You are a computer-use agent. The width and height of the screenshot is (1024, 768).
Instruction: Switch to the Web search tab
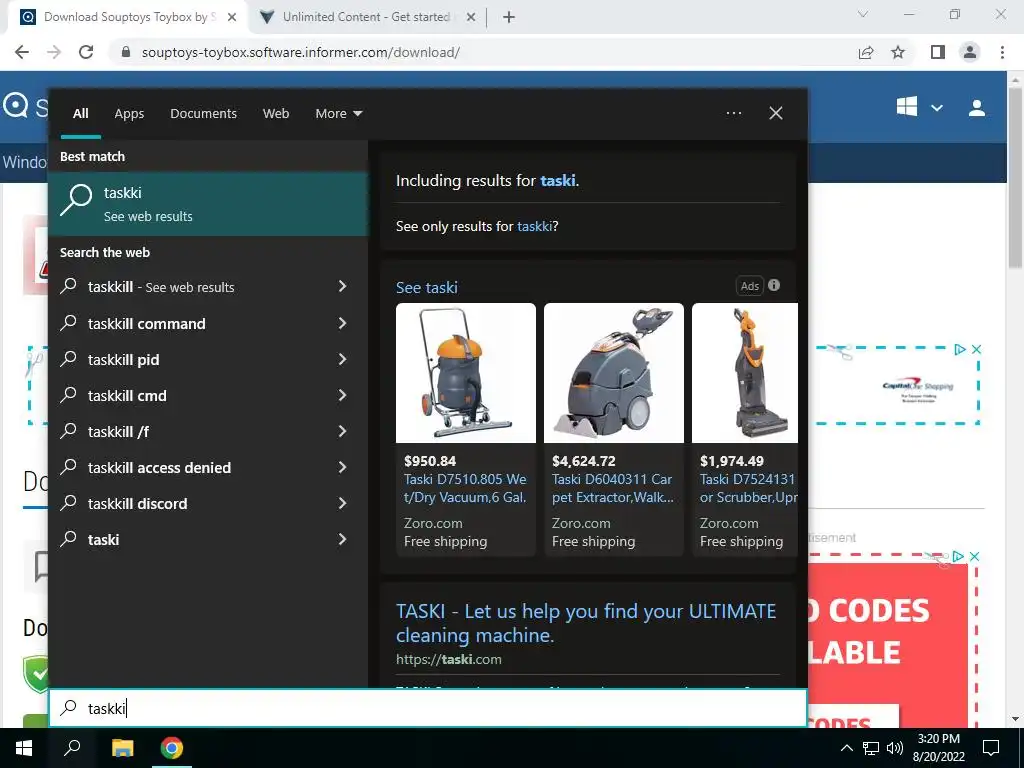pyautogui.click(x=276, y=114)
